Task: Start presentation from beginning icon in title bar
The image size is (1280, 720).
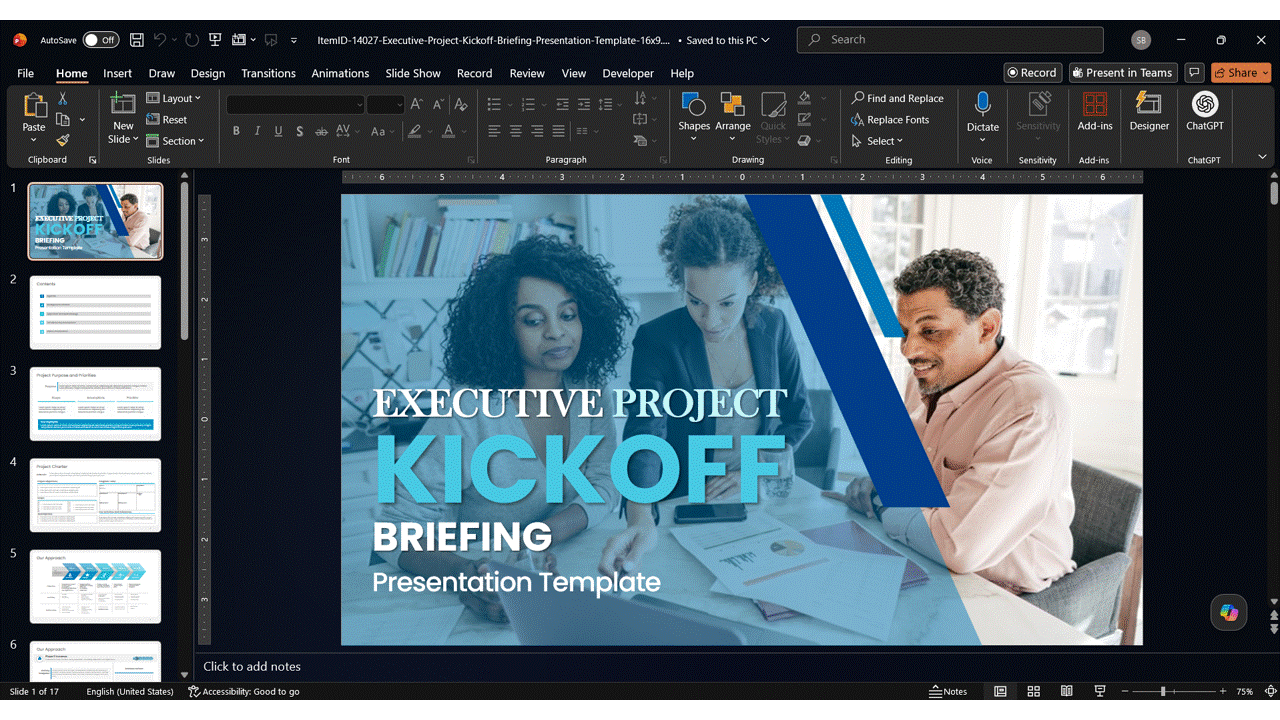Action: click(215, 40)
